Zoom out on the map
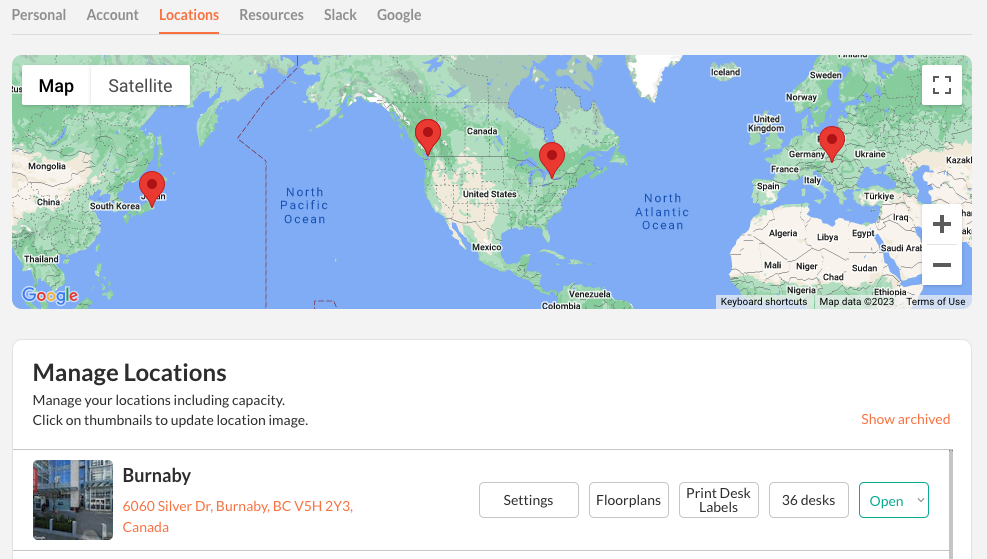Viewport: 987px width, 559px height. coord(941,265)
